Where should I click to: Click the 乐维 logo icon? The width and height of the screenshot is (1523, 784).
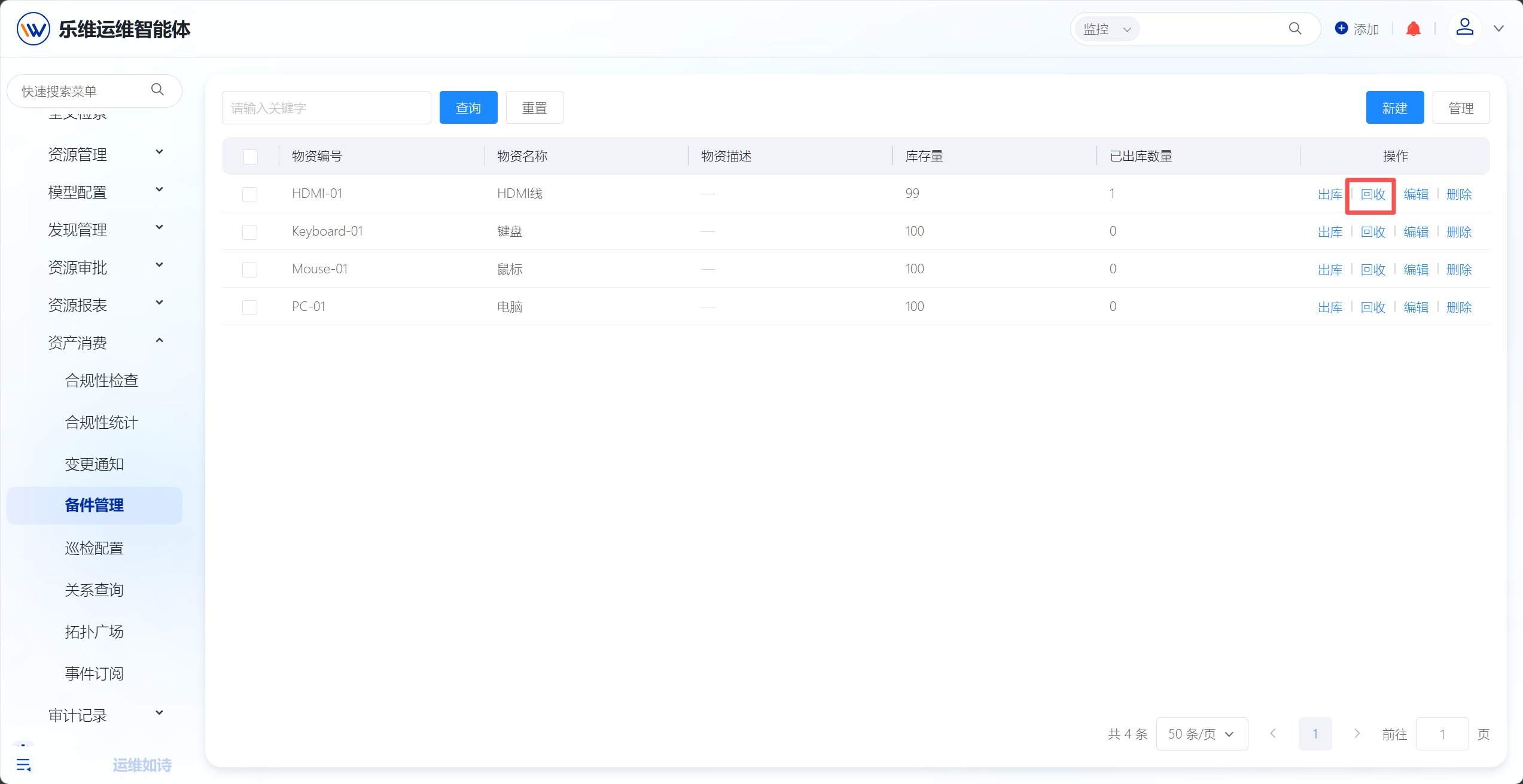(33, 29)
